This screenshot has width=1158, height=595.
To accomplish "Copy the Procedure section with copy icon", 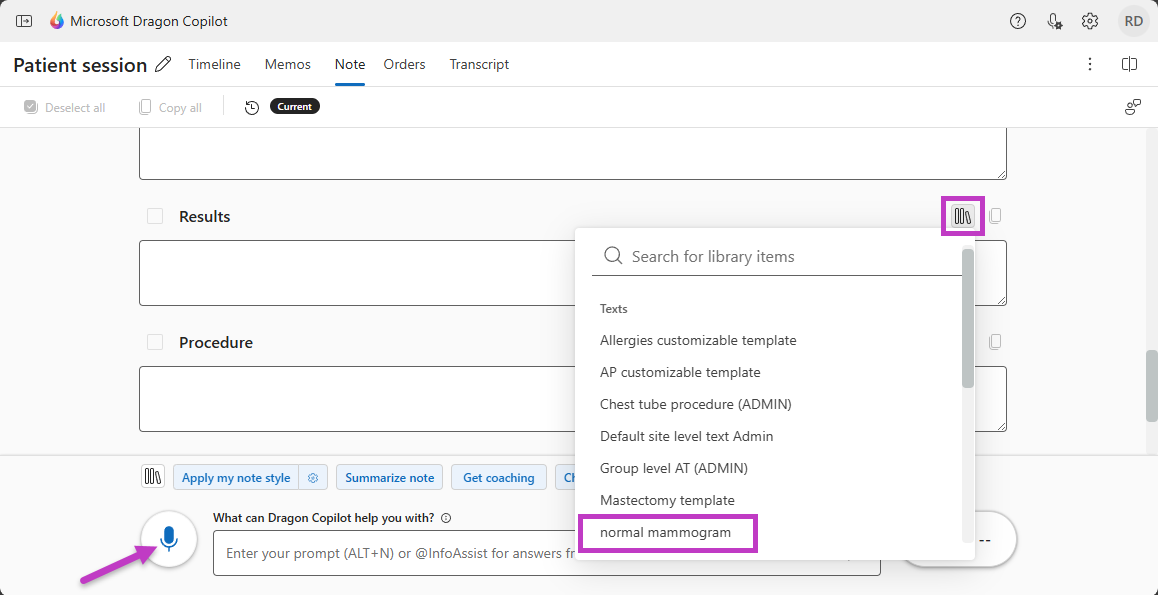I will click(x=995, y=342).
